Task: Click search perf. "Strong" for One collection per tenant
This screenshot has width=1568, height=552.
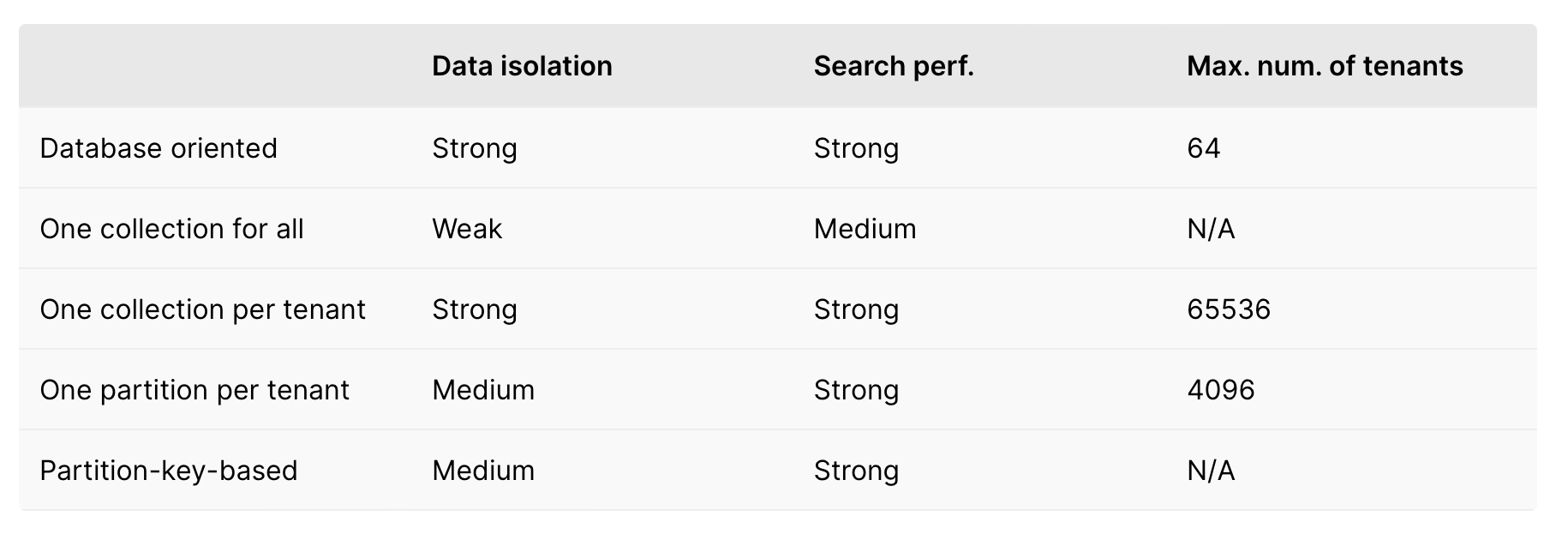Action: tap(856, 309)
